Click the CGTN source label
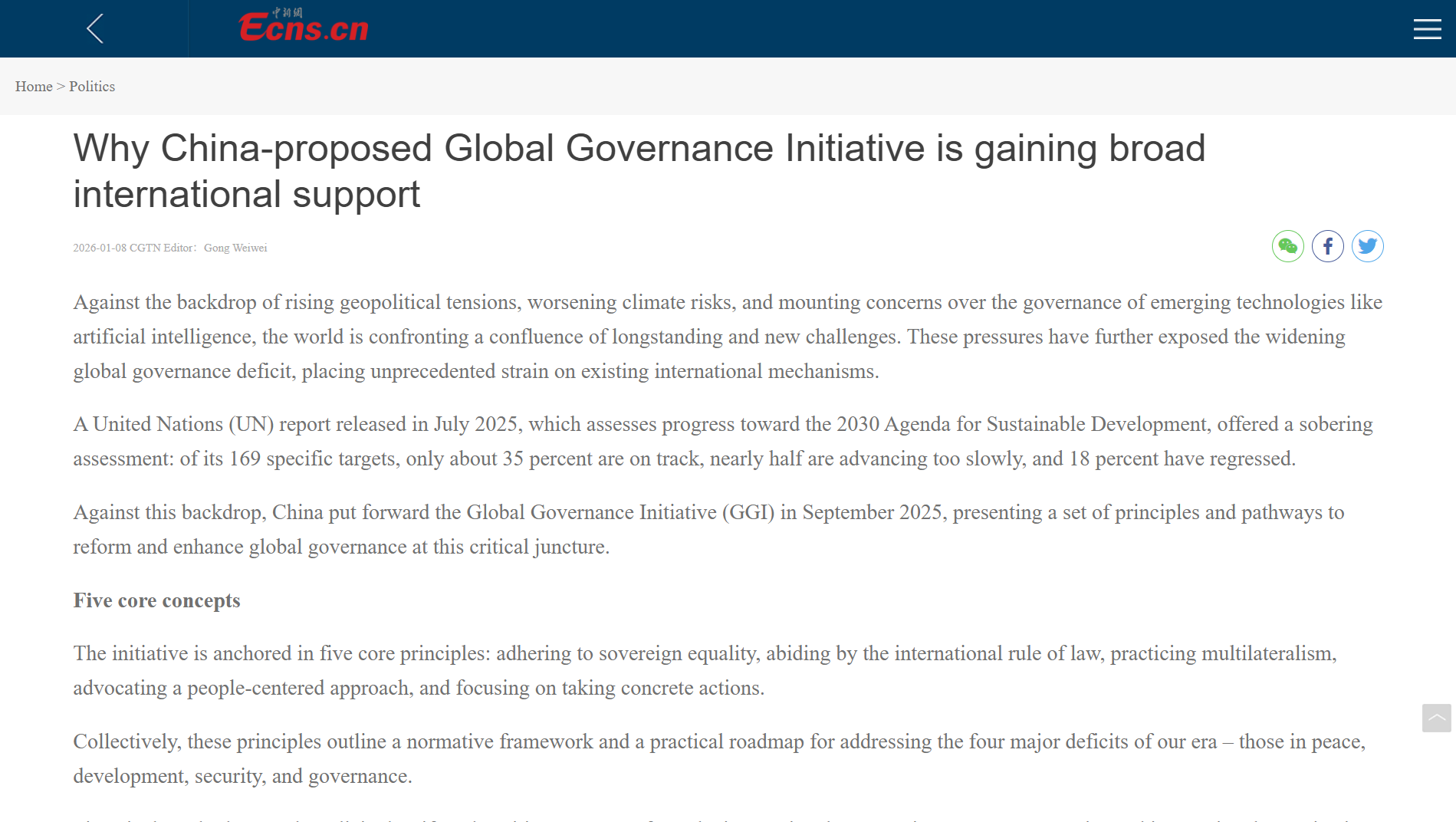 (x=145, y=248)
